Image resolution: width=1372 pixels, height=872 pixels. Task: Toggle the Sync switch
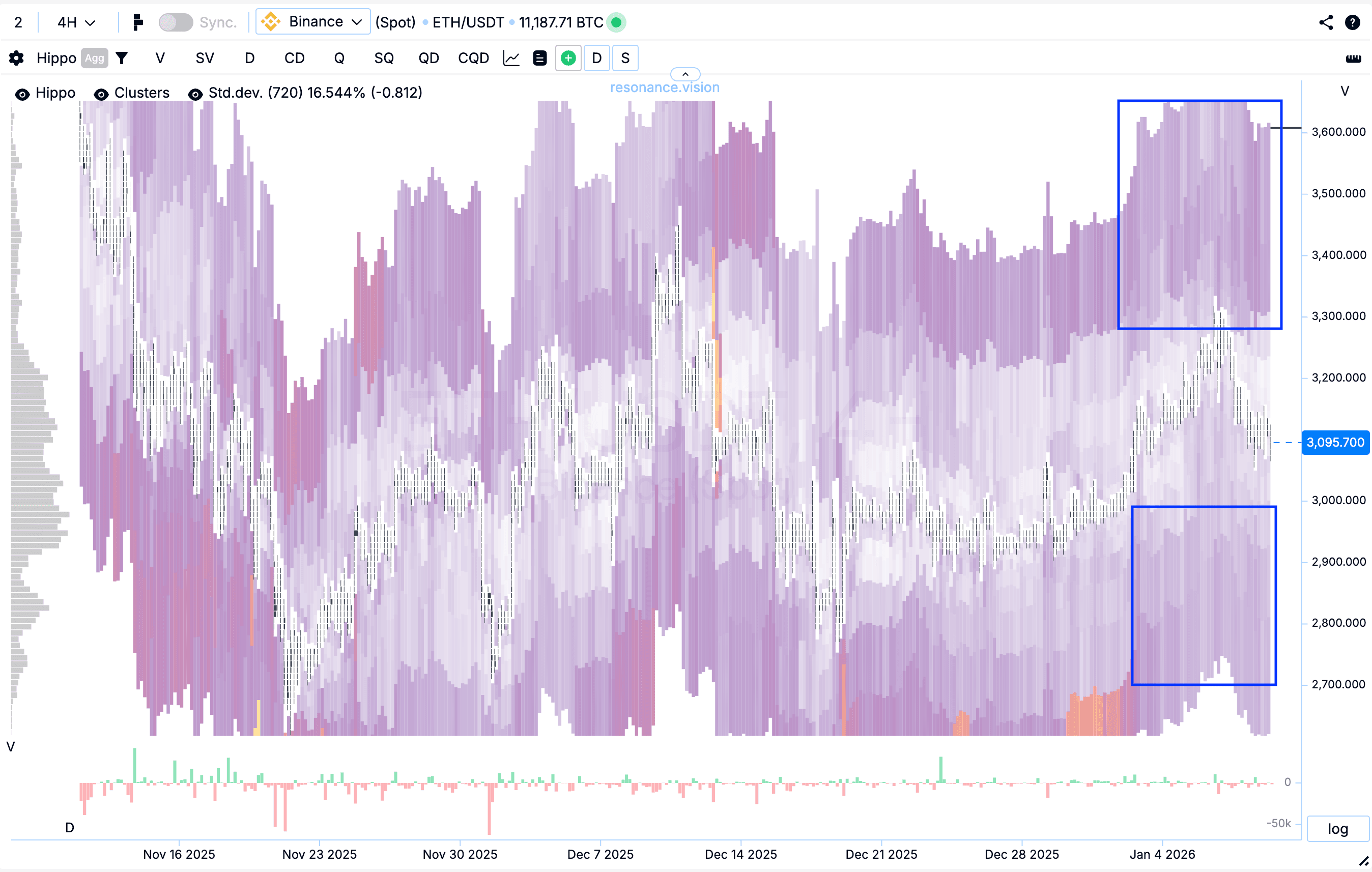(x=176, y=22)
